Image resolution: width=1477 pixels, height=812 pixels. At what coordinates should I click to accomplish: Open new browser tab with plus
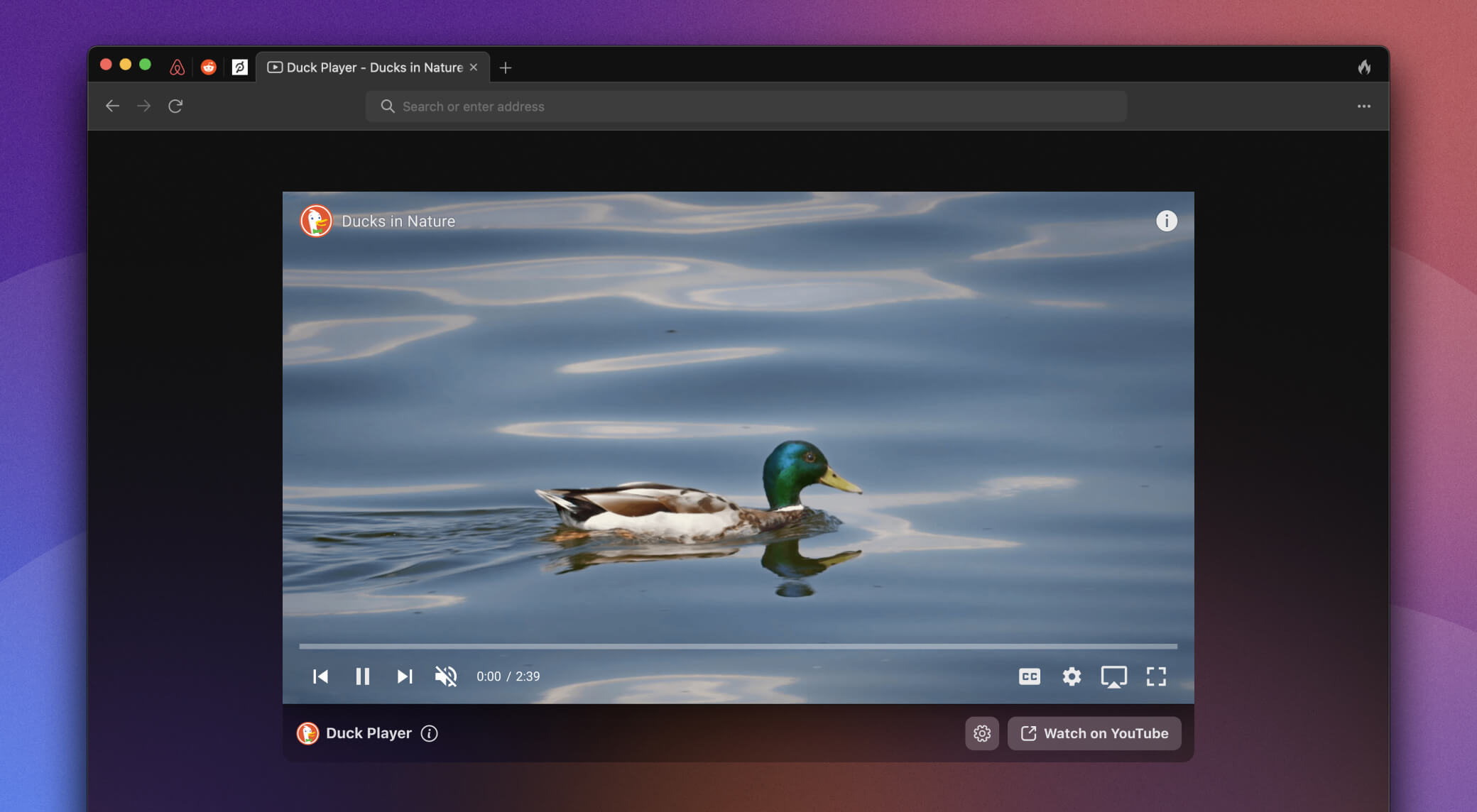pos(505,66)
